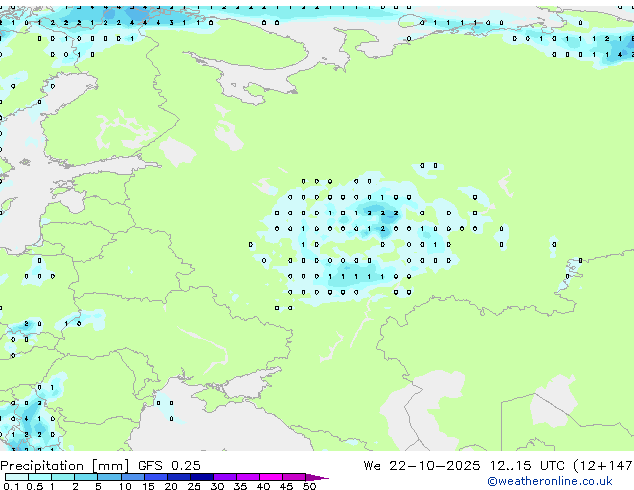Select the legend swatch between 20 and 25
The width and height of the screenshot is (634, 490).
click(179, 477)
